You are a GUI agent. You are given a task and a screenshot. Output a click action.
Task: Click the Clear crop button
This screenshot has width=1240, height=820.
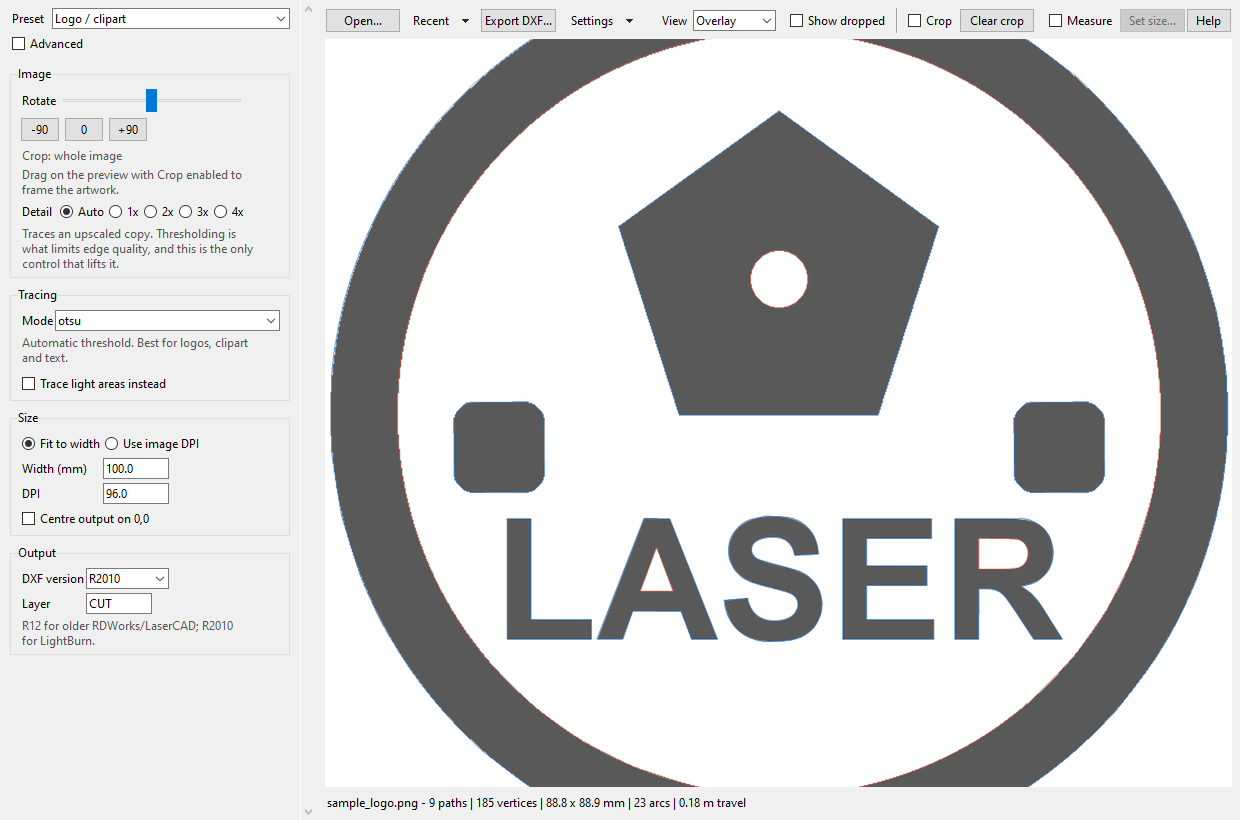pos(997,21)
